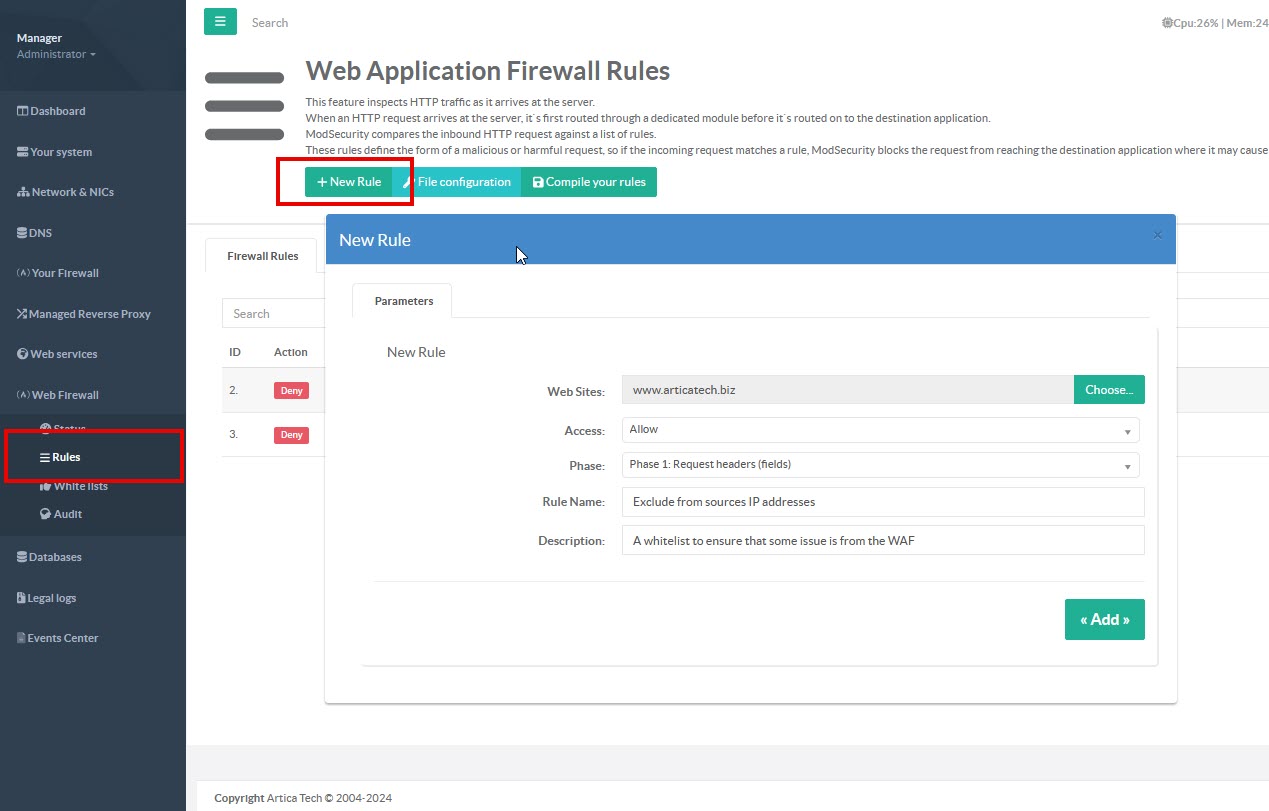This screenshot has width=1269, height=811.
Task: Click Compile your rules button
Action: [589, 182]
